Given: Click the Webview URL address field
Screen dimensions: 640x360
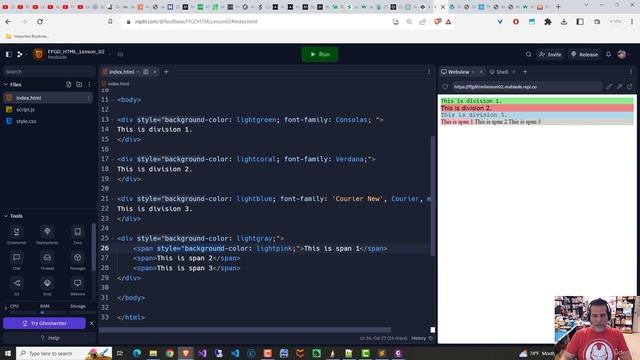Looking at the screenshot, I should coord(527,87).
